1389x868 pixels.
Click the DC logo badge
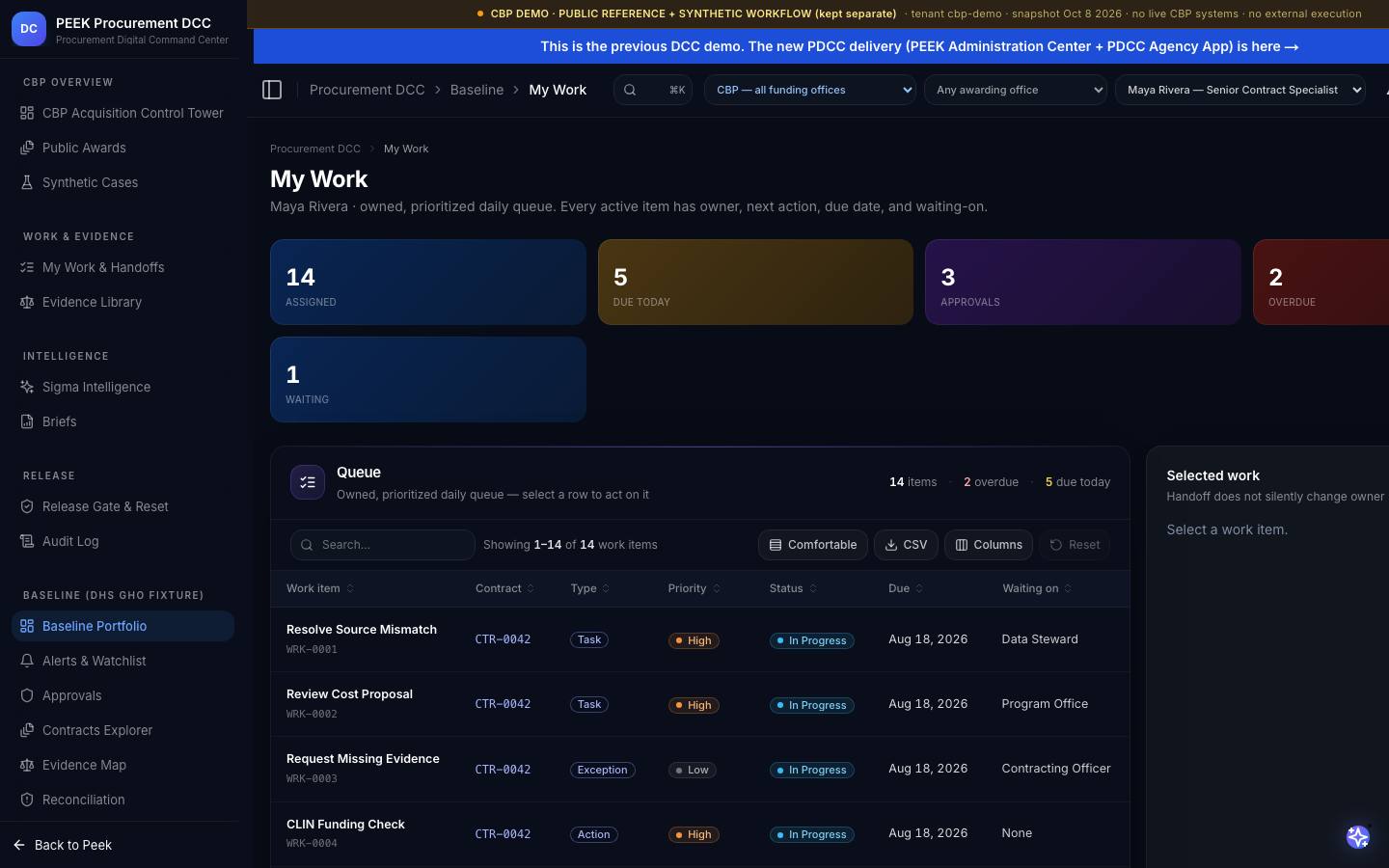click(29, 29)
